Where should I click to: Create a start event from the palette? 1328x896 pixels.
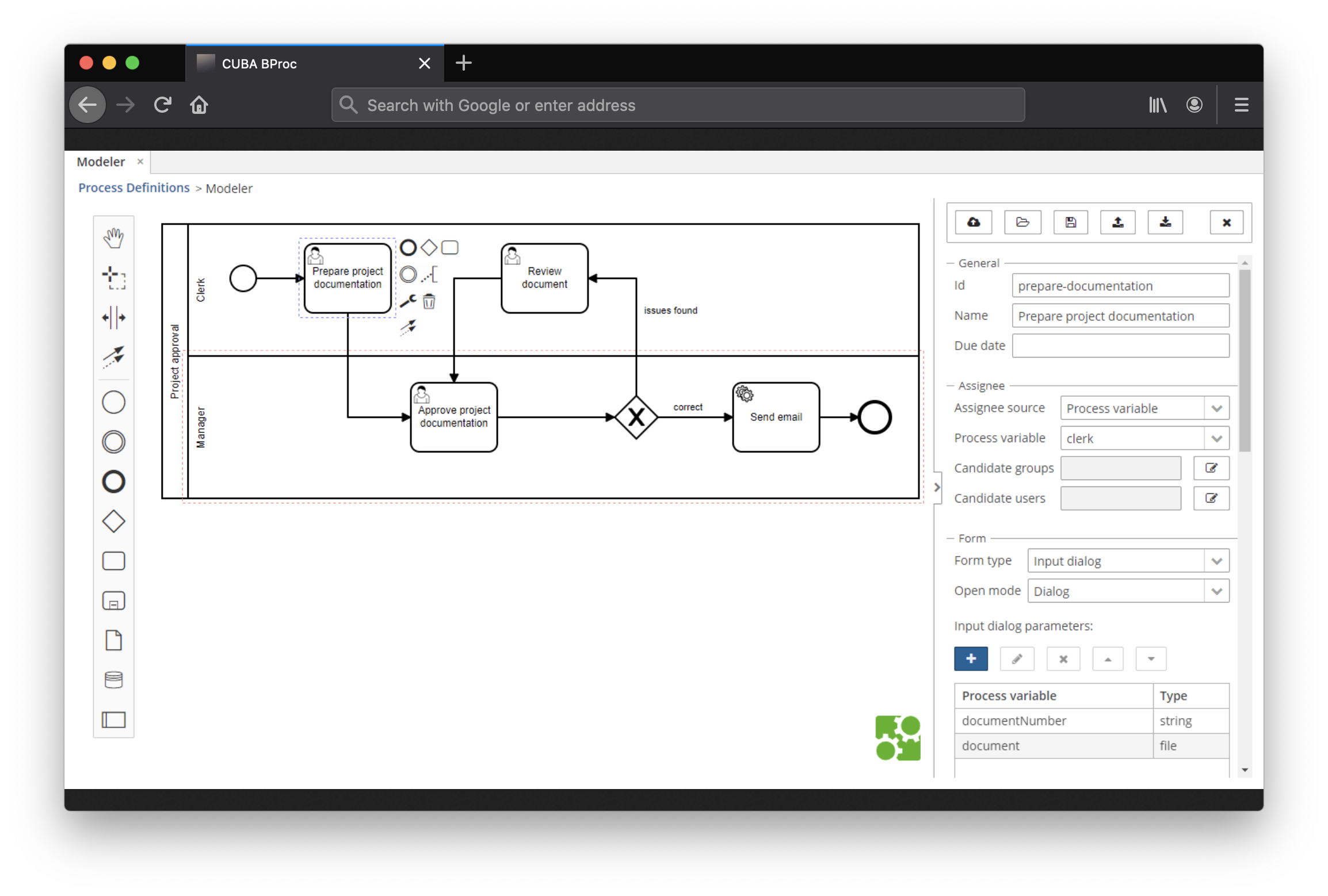point(113,402)
